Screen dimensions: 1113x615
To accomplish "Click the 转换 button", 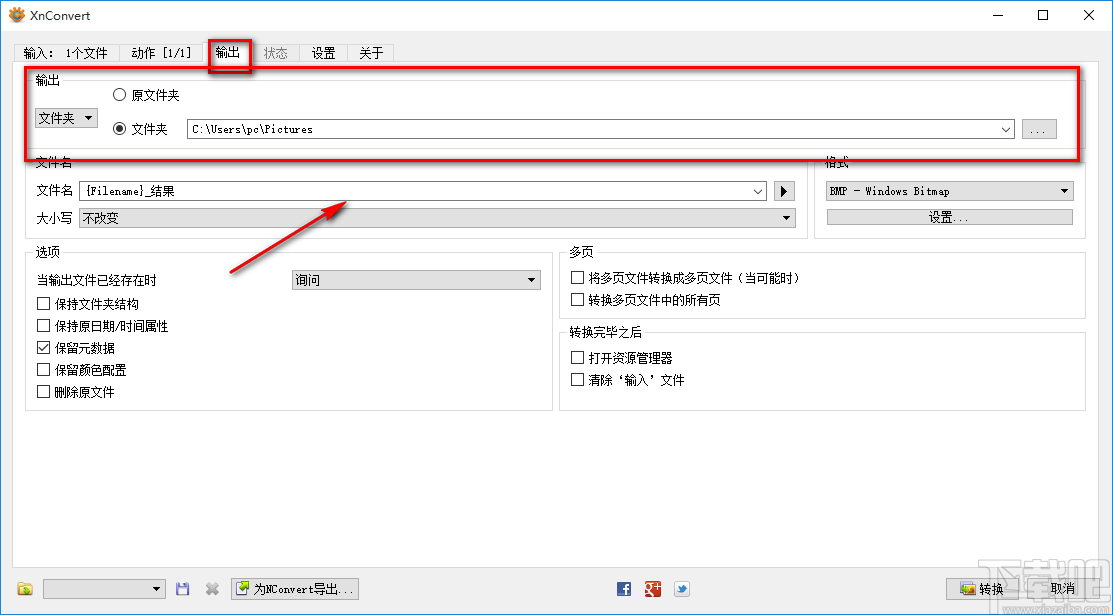I will pyautogui.click(x=982, y=589).
